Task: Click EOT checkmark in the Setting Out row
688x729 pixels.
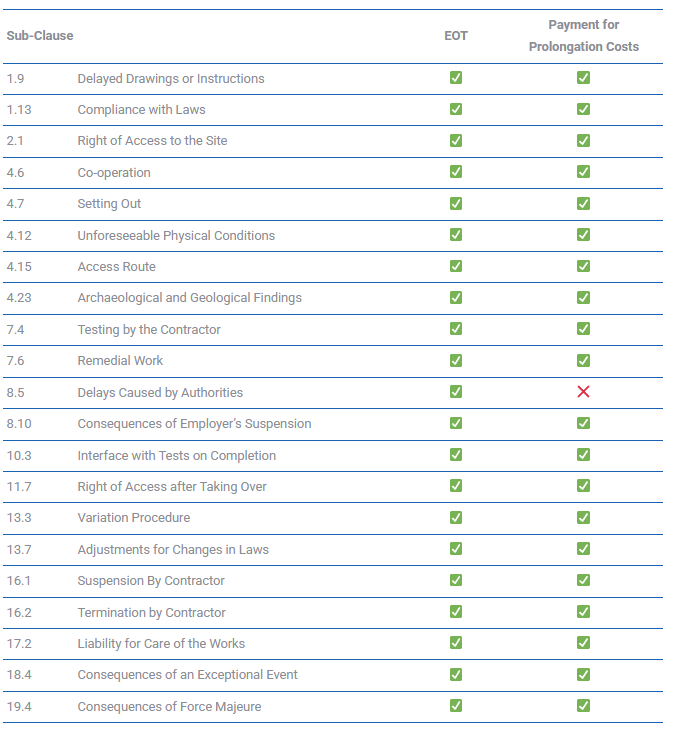Action: [456, 204]
